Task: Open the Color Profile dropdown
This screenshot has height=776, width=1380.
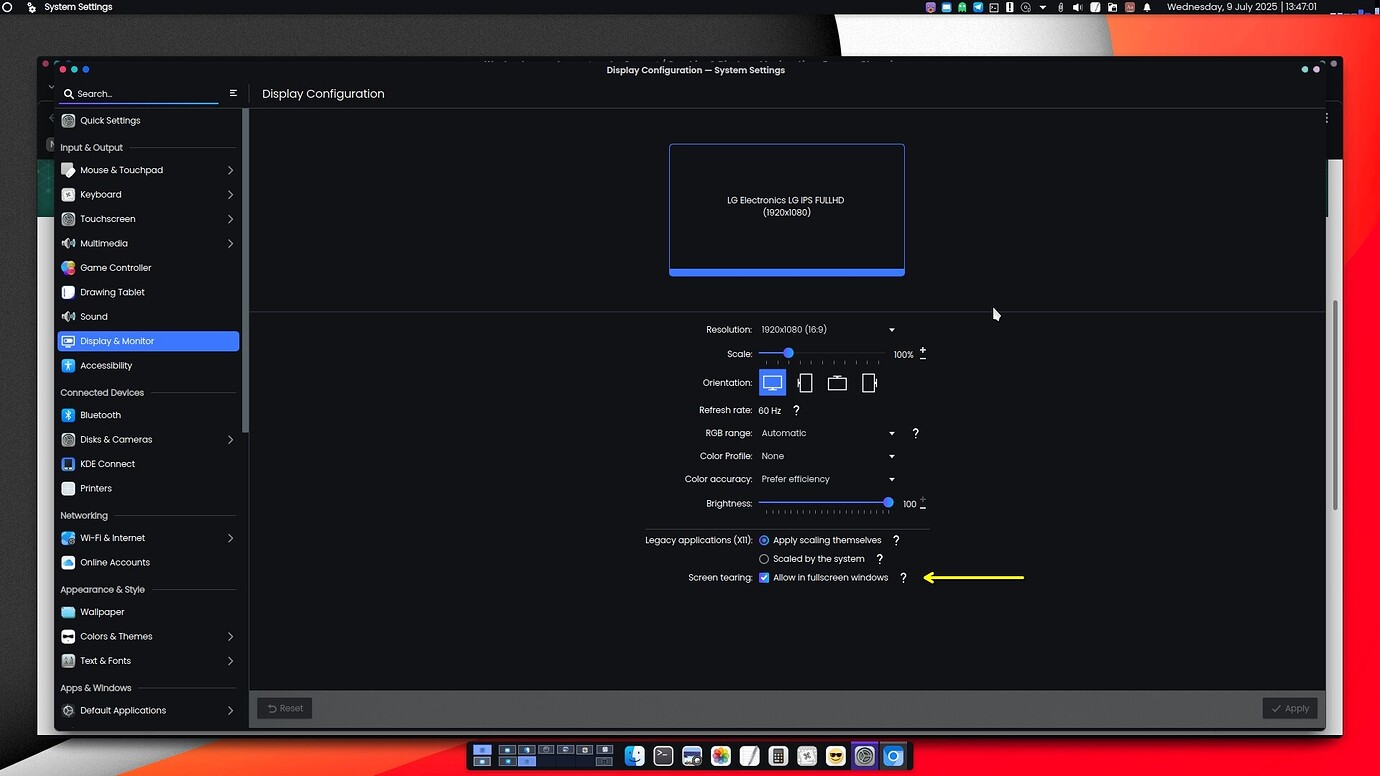Action: click(x=828, y=456)
